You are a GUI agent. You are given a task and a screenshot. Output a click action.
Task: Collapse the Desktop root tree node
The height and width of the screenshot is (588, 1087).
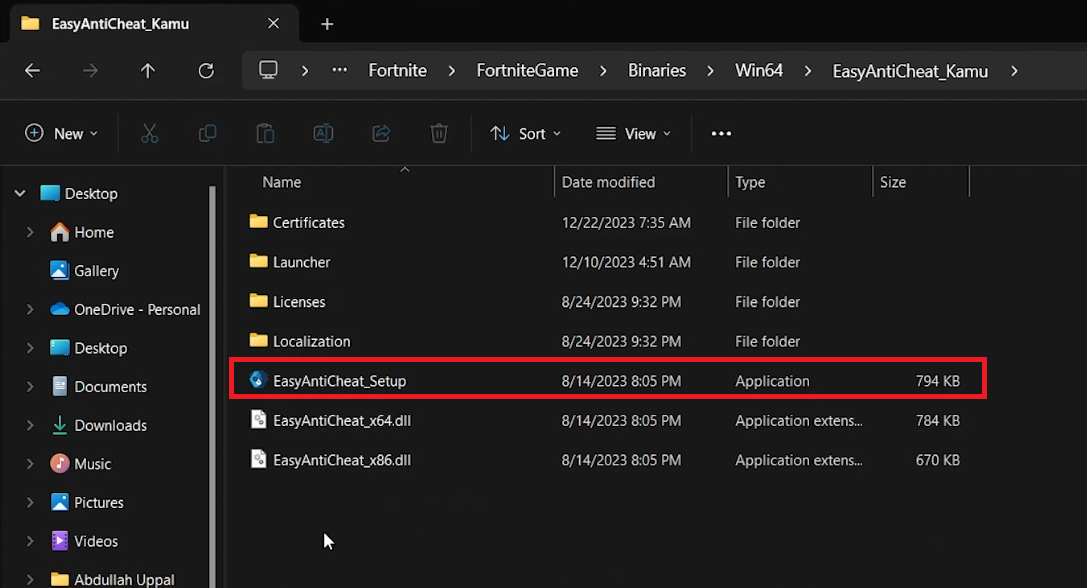click(20, 194)
